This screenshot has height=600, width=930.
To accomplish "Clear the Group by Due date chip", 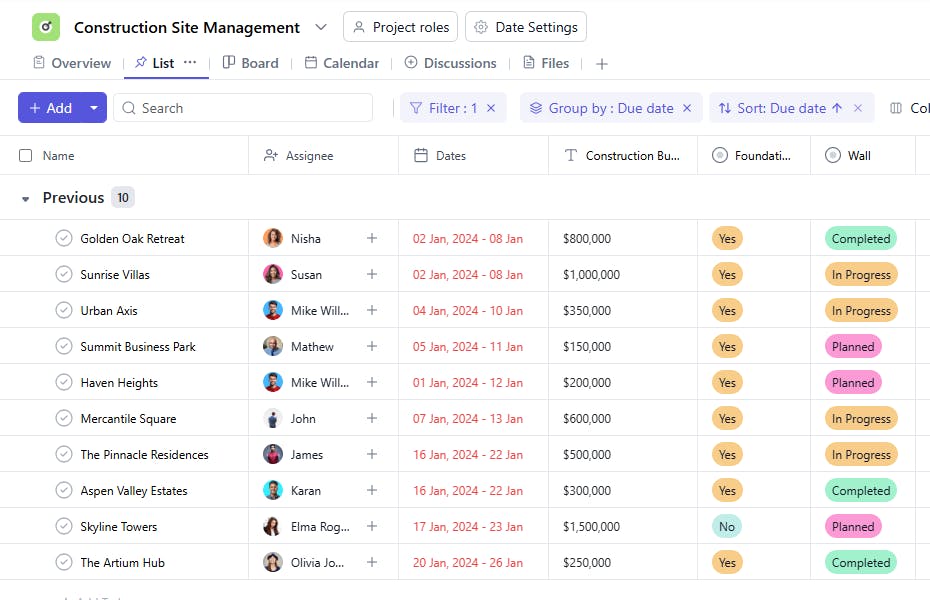I will pyautogui.click(x=687, y=108).
